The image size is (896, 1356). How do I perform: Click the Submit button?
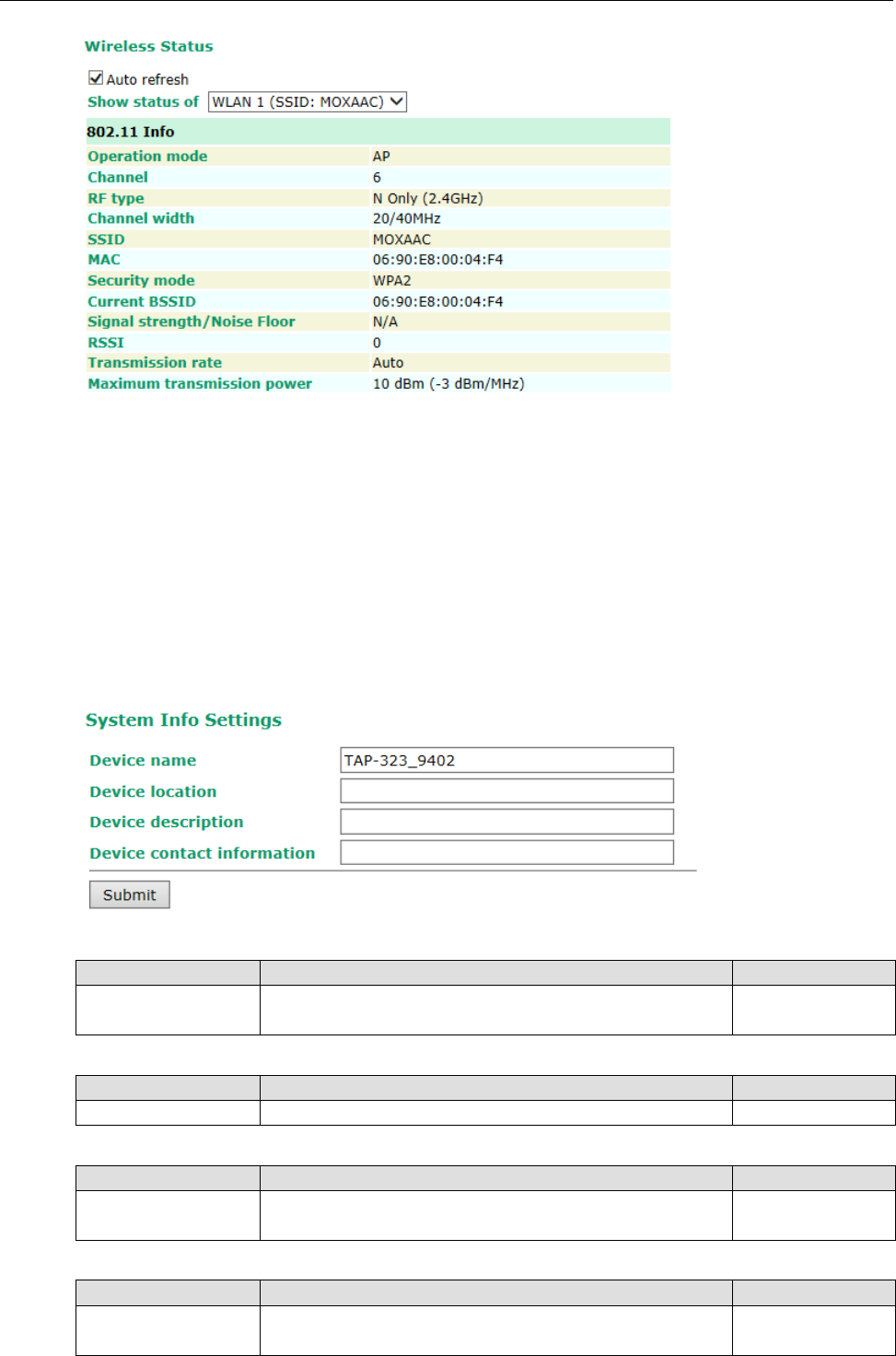[130, 894]
